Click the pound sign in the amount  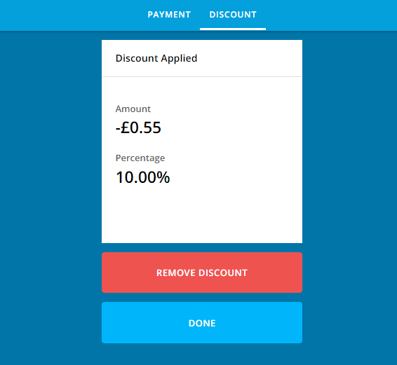(125, 128)
